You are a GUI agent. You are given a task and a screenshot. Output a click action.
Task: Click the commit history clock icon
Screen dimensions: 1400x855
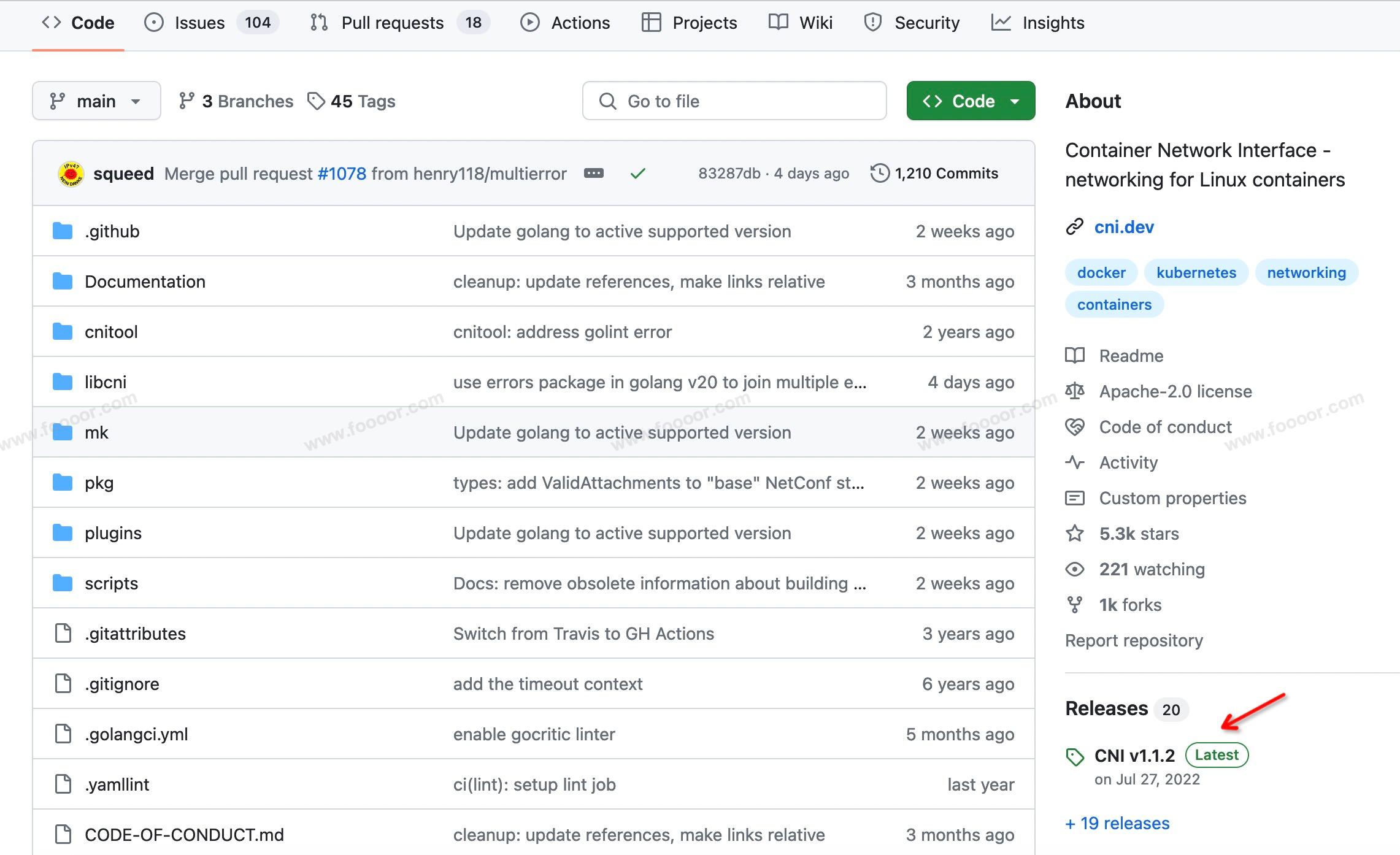pos(880,174)
